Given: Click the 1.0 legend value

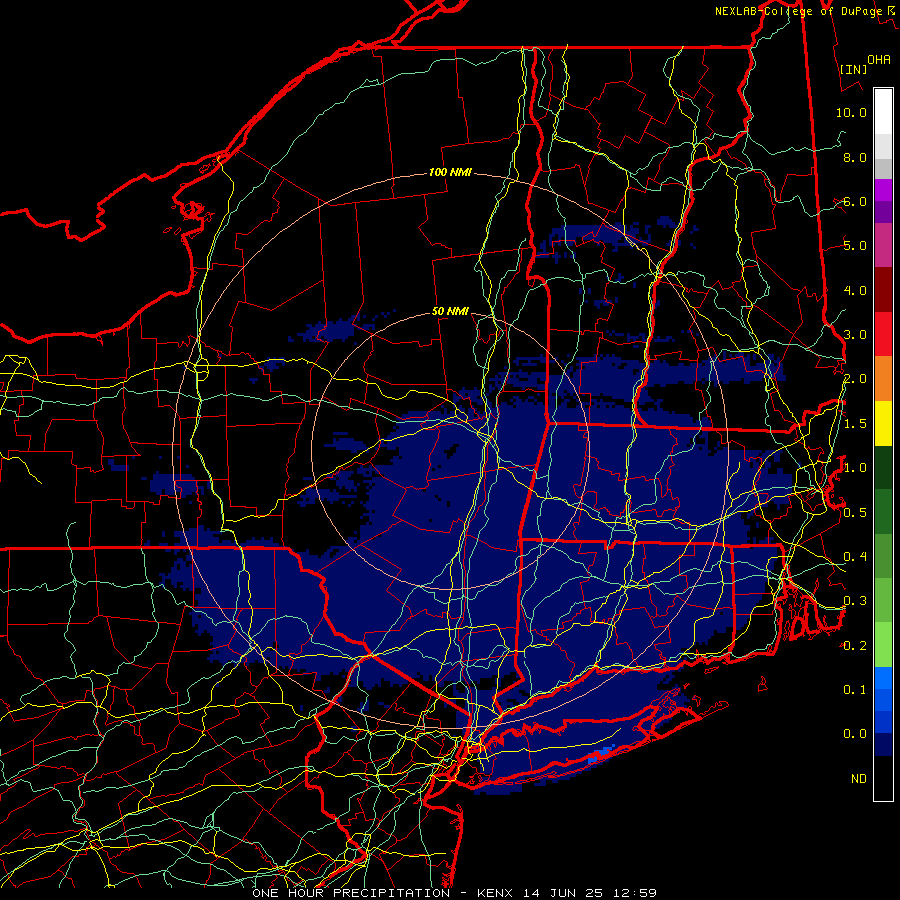Looking at the screenshot, I should [x=855, y=468].
